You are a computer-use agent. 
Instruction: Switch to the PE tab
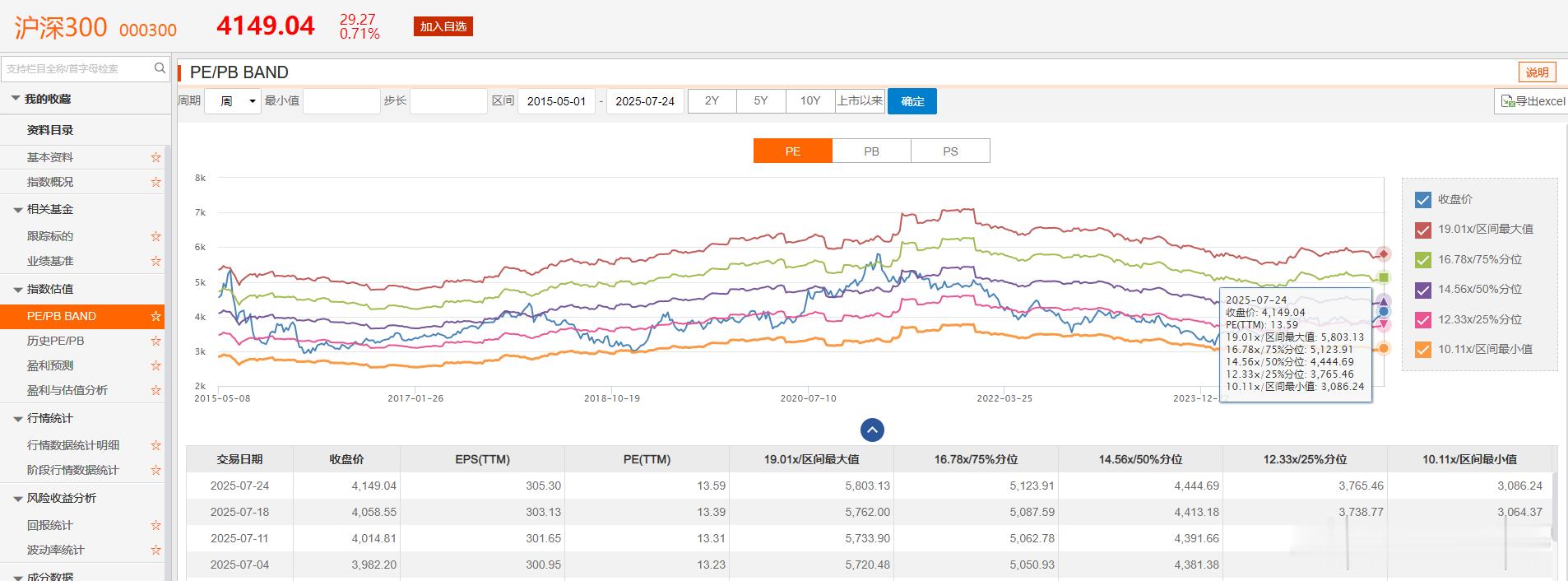click(x=793, y=151)
